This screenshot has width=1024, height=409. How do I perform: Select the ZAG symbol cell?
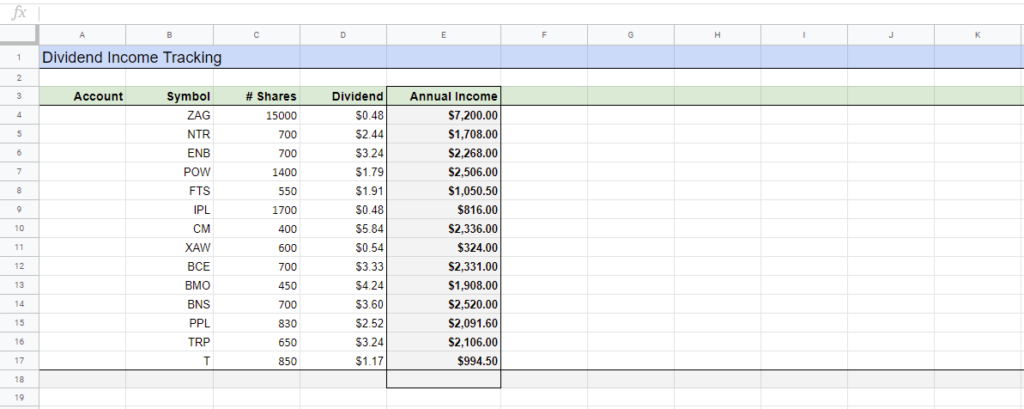(169, 116)
